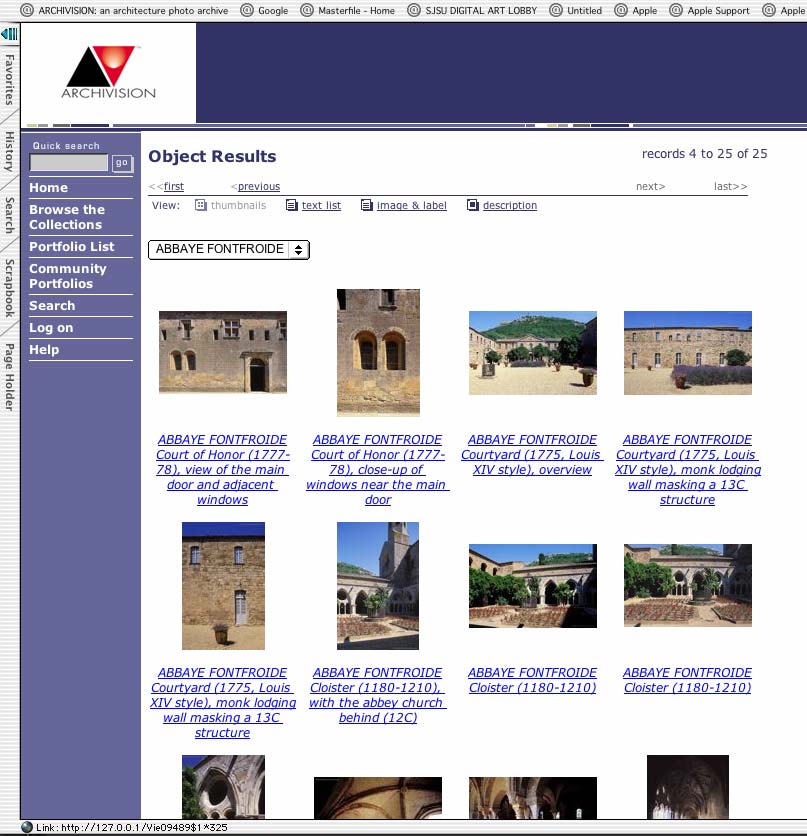The height and width of the screenshot is (836, 807).
Task: Go to Home in the sidebar
Action: [x=49, y=188]
